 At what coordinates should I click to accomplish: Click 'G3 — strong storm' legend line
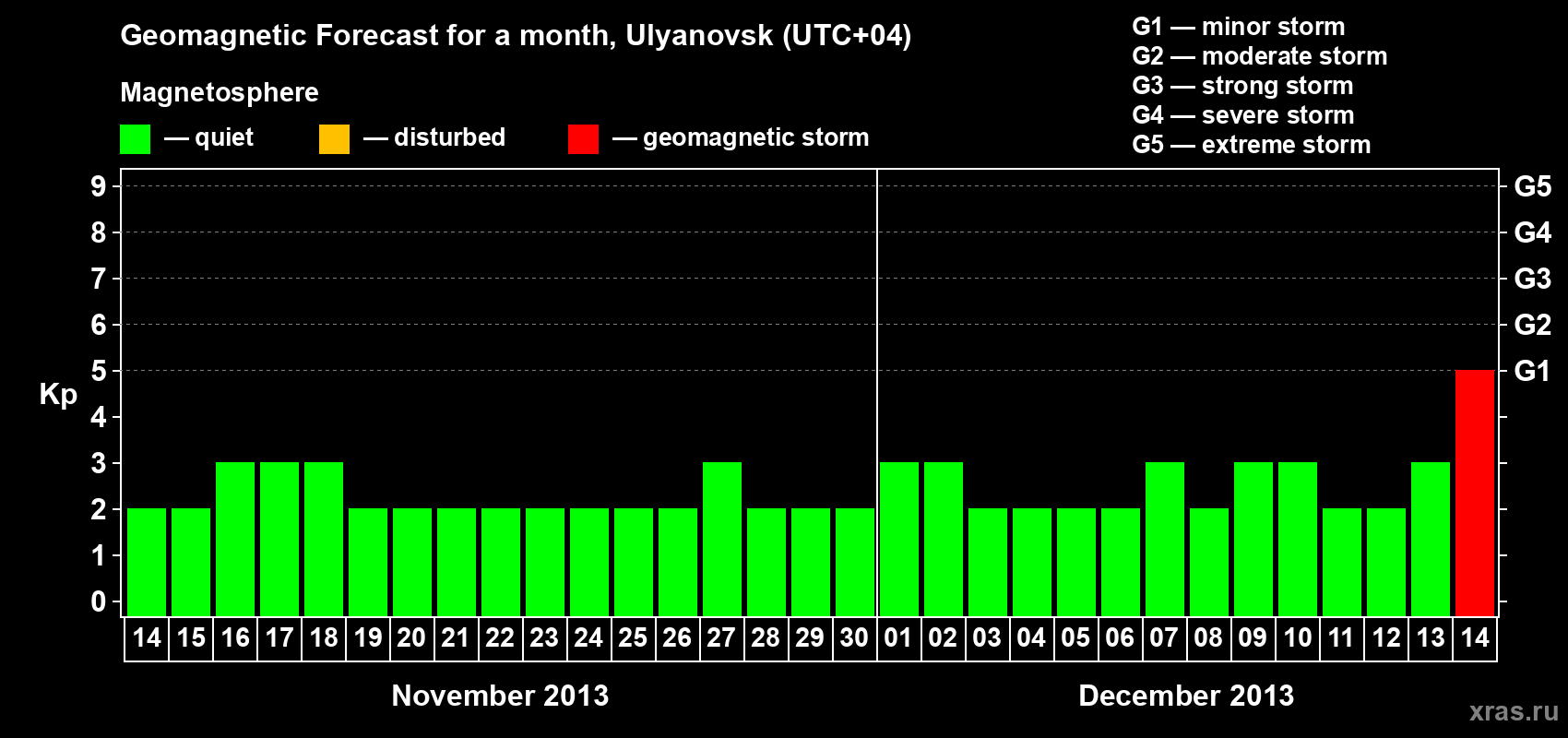pos(1243,86)
